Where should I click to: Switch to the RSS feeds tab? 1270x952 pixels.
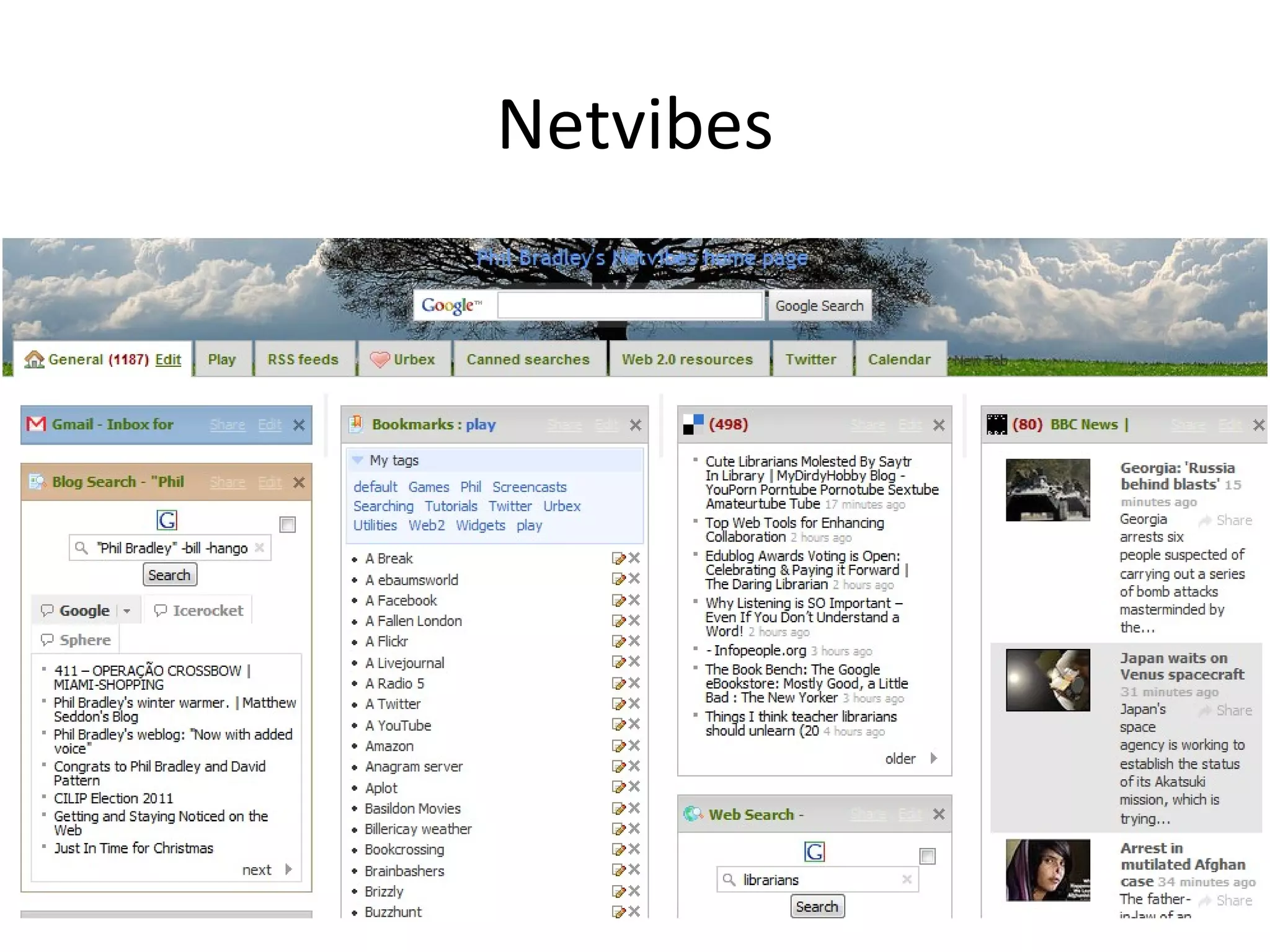point(303,359)
